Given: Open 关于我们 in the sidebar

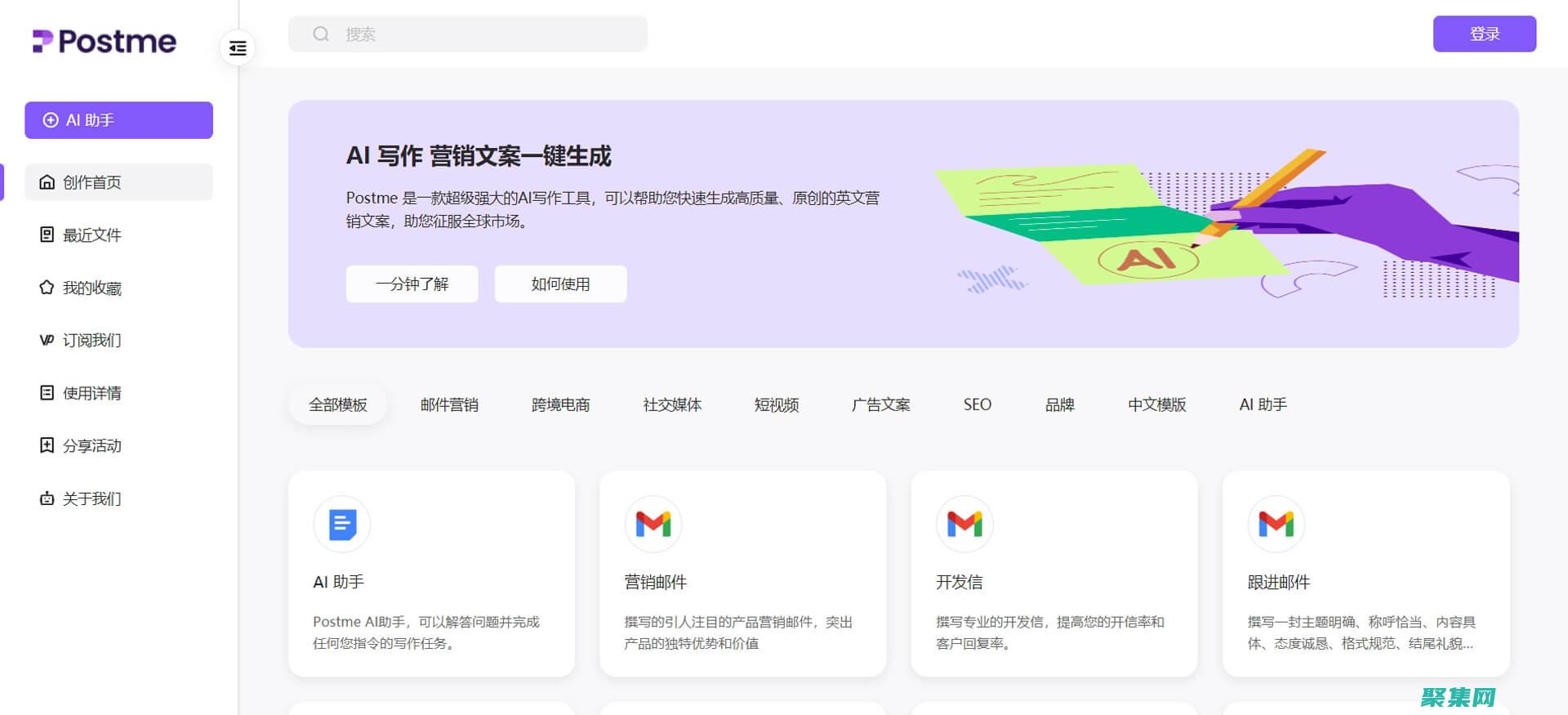Looking at the screenshot, I should pos(91,498).
